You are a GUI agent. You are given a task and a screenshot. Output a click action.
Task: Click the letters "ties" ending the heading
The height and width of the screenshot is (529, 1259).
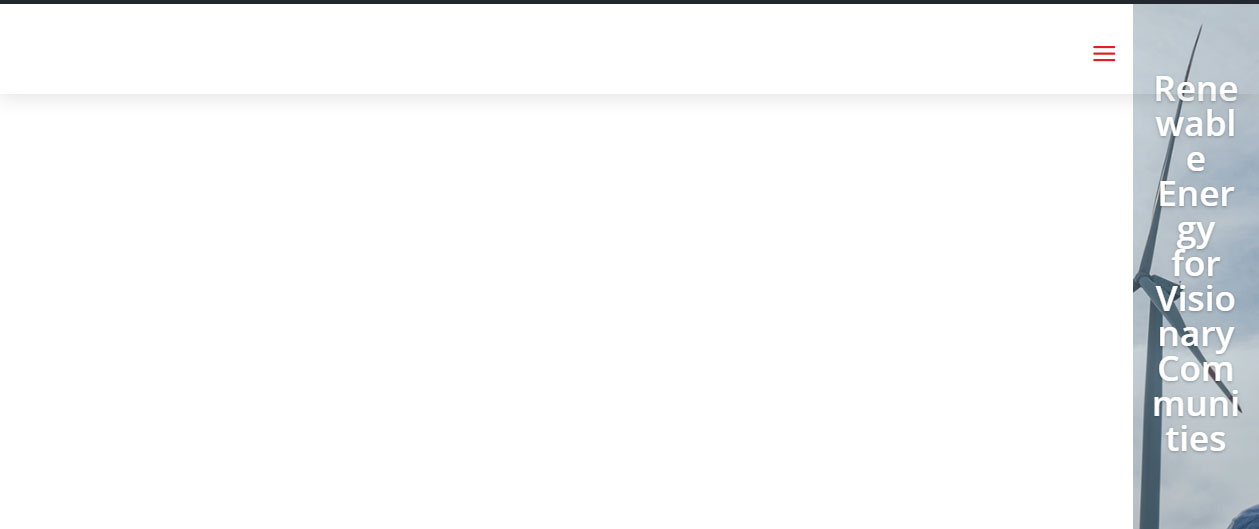[x=1196, y=439]
